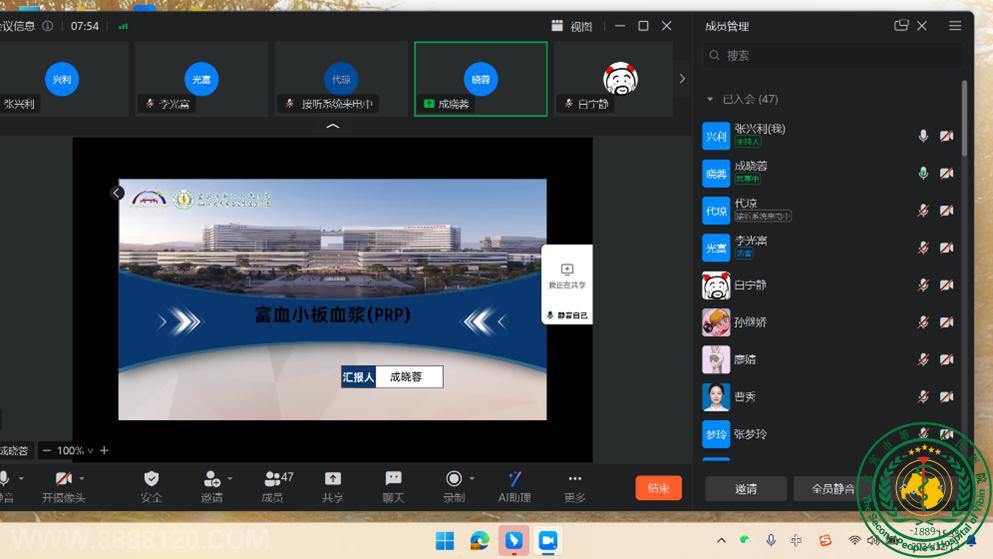Expand the arrow next to 录制

click(x=472, y=479)
